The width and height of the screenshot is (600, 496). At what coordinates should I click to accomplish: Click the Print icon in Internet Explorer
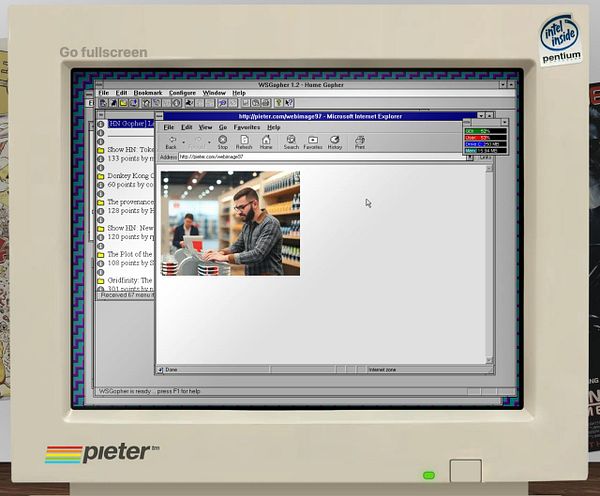(x=360, y=142)
